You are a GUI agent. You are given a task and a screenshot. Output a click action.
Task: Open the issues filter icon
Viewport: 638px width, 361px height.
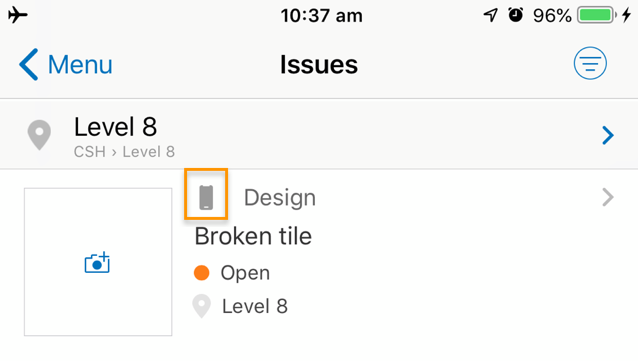click(x=590, y=63)
